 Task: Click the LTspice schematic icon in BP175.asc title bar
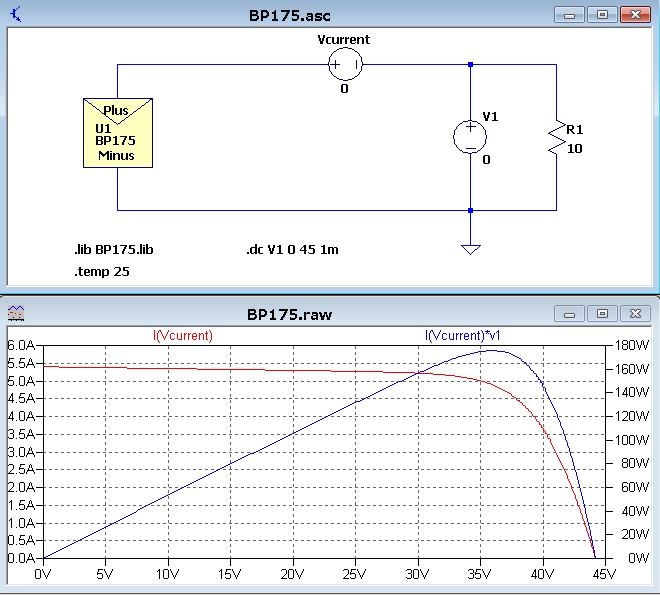[16, 15]
